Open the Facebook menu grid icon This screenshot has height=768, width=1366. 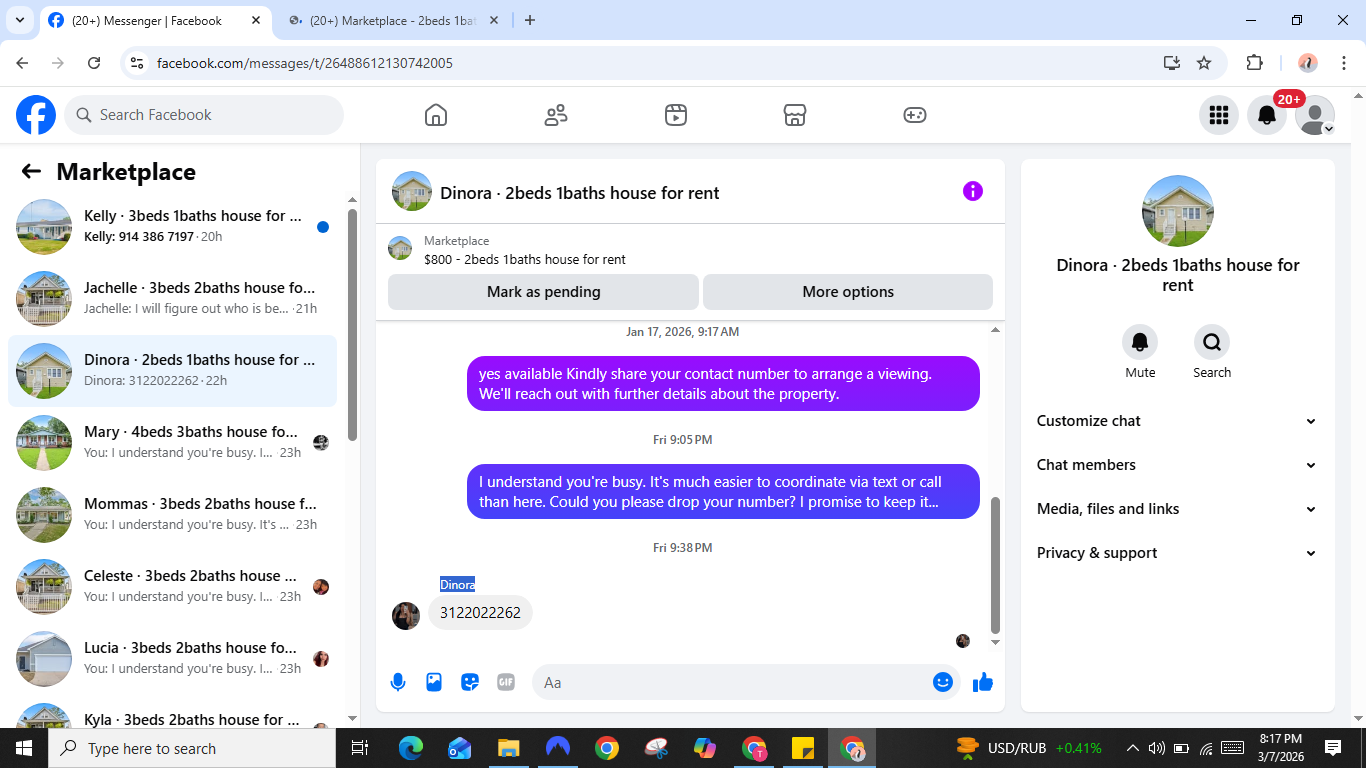[1218, 115]
